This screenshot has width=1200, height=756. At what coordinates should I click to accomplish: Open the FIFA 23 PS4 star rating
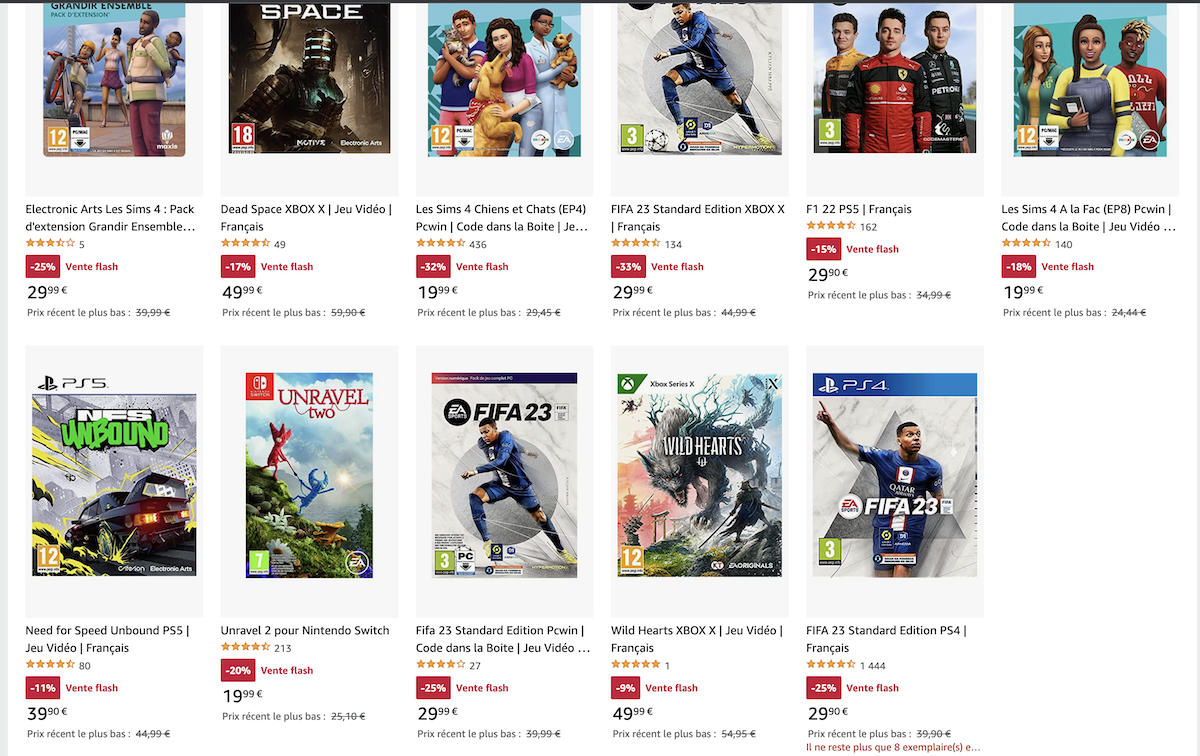pyautogui.click(x=831, y=665)
